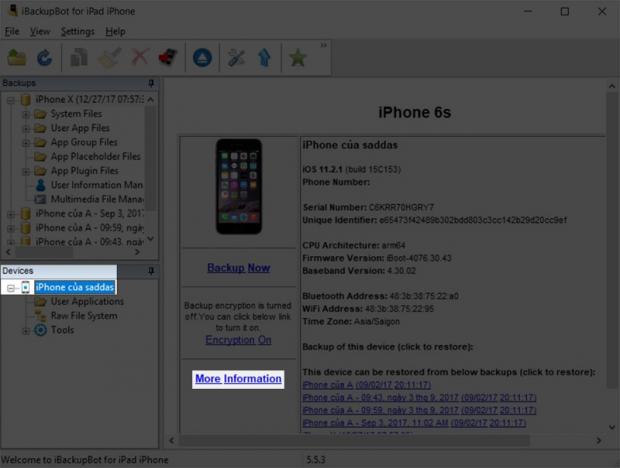
Task: Expand the App Plugin Files folder
Action: pyautogui.click(x=26, y=172)
